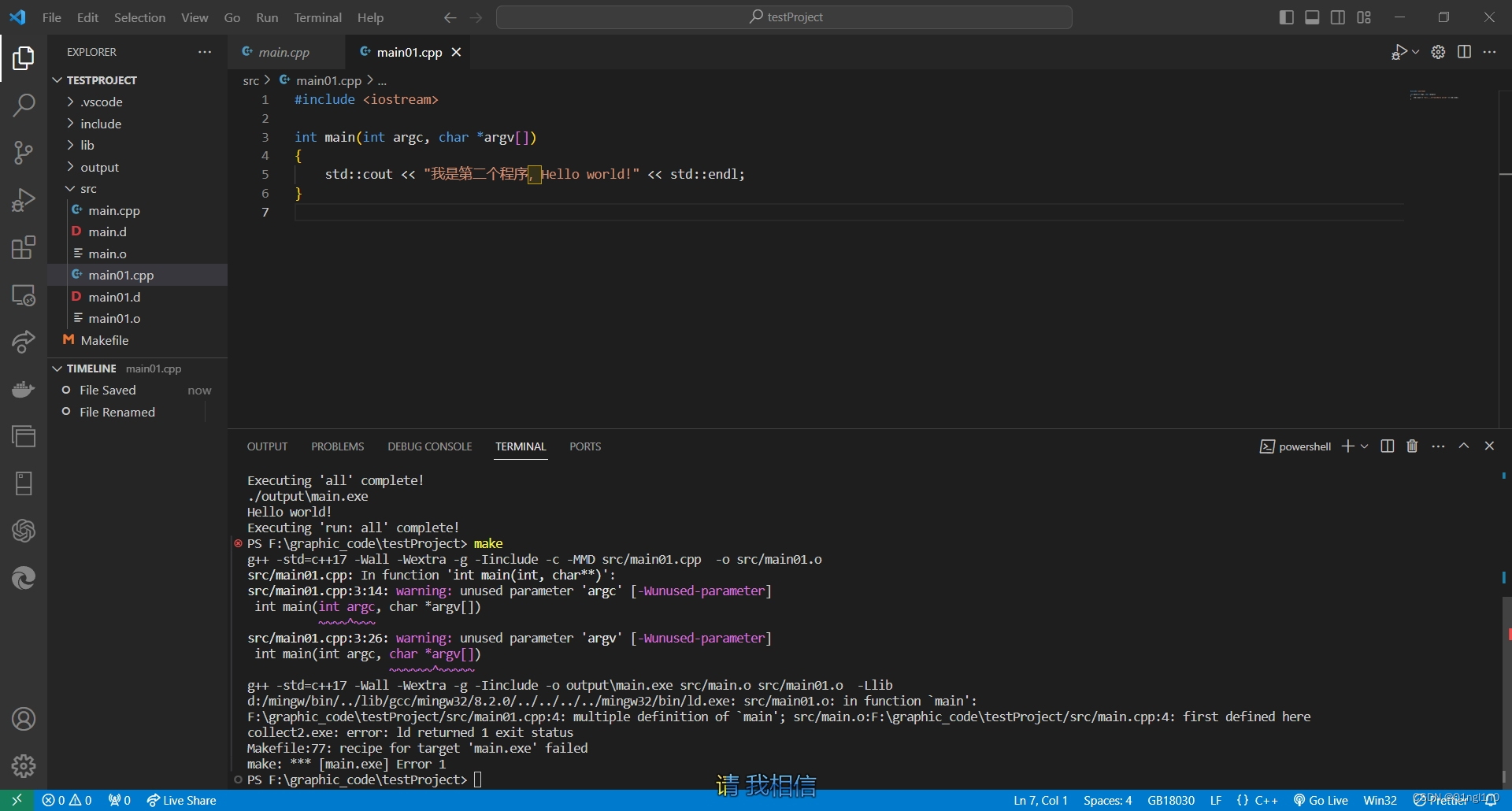Open Explorer views and more actions
Screen dimensions: 1512x811
[x=205, y=52]
